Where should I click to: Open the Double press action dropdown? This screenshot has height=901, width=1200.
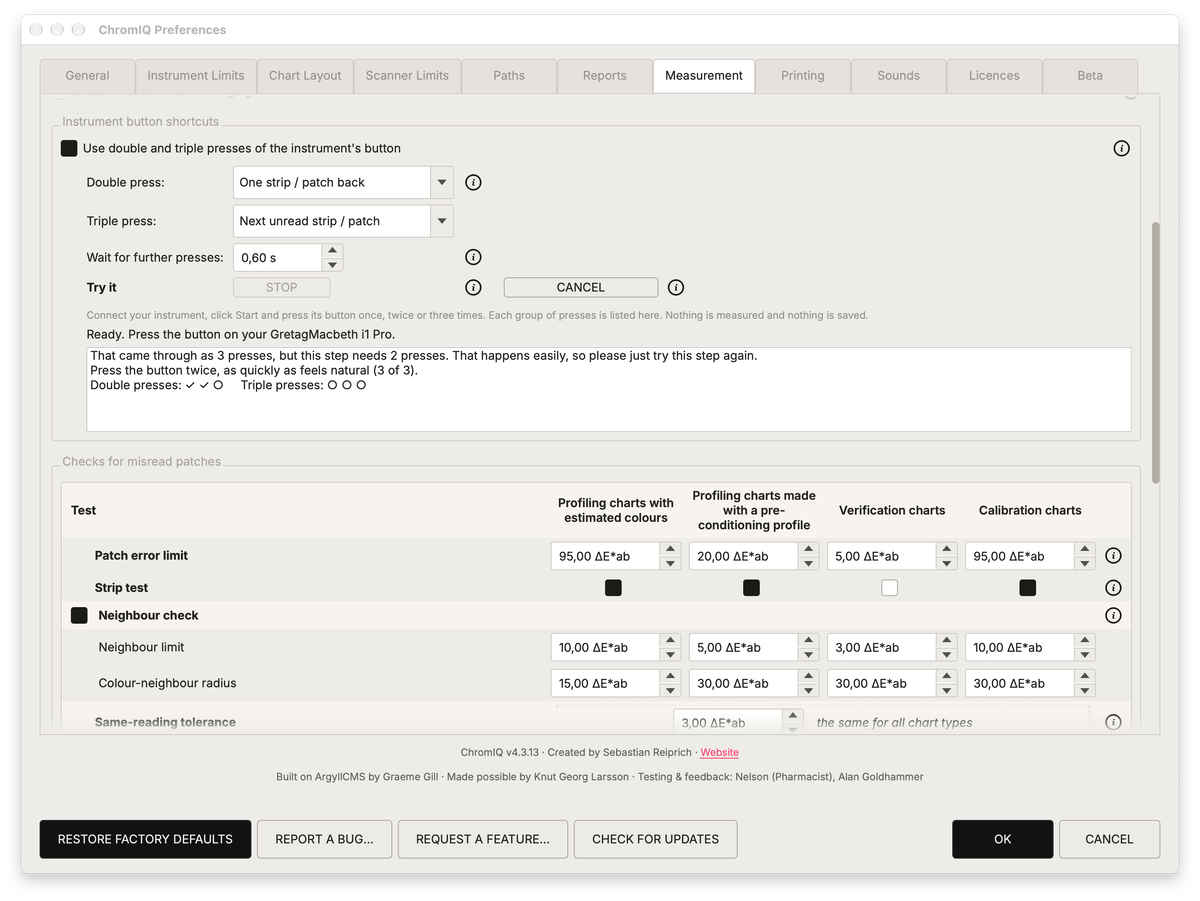click(x=343, y=183)
